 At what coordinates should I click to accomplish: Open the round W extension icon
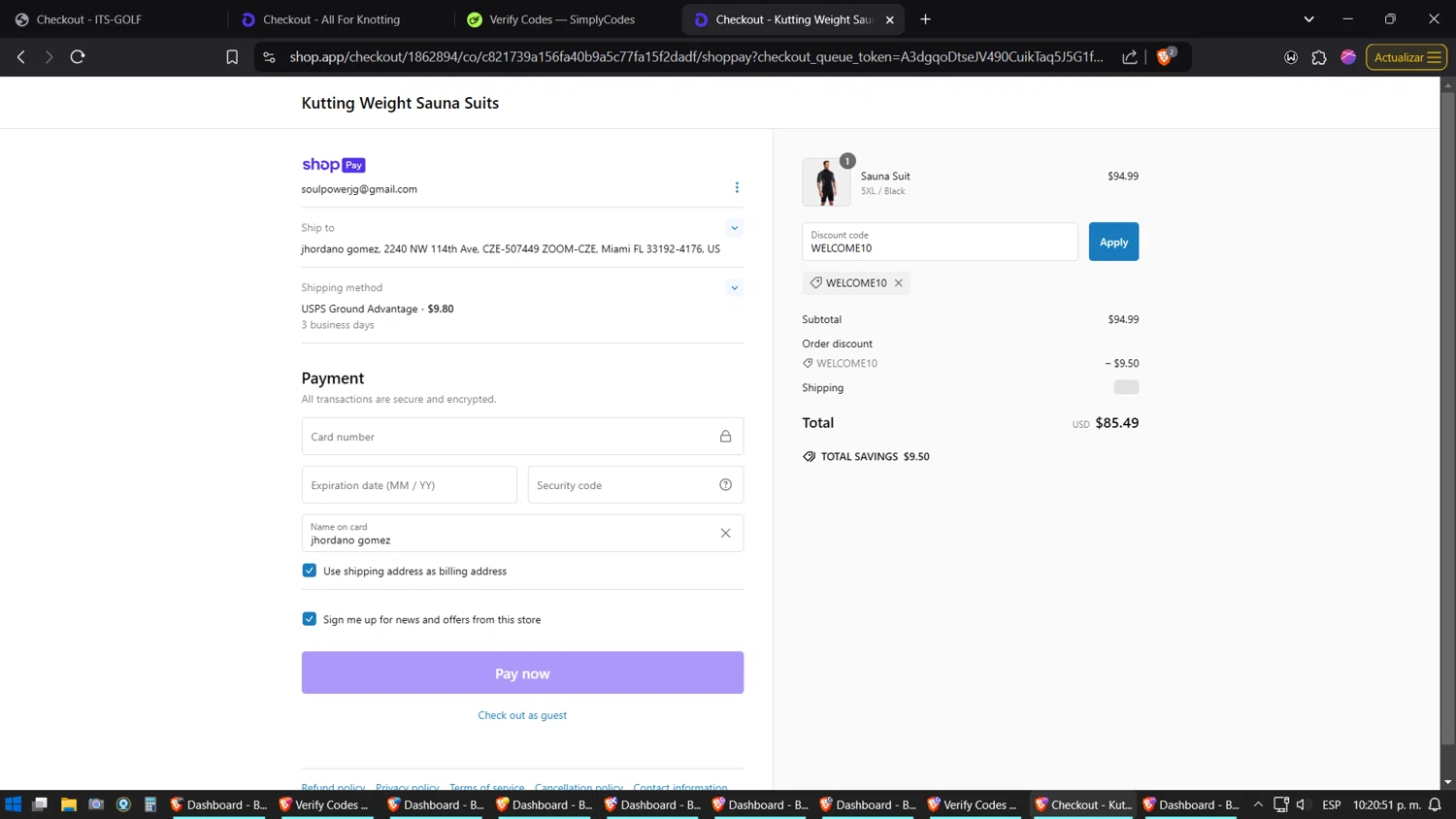1291,57
